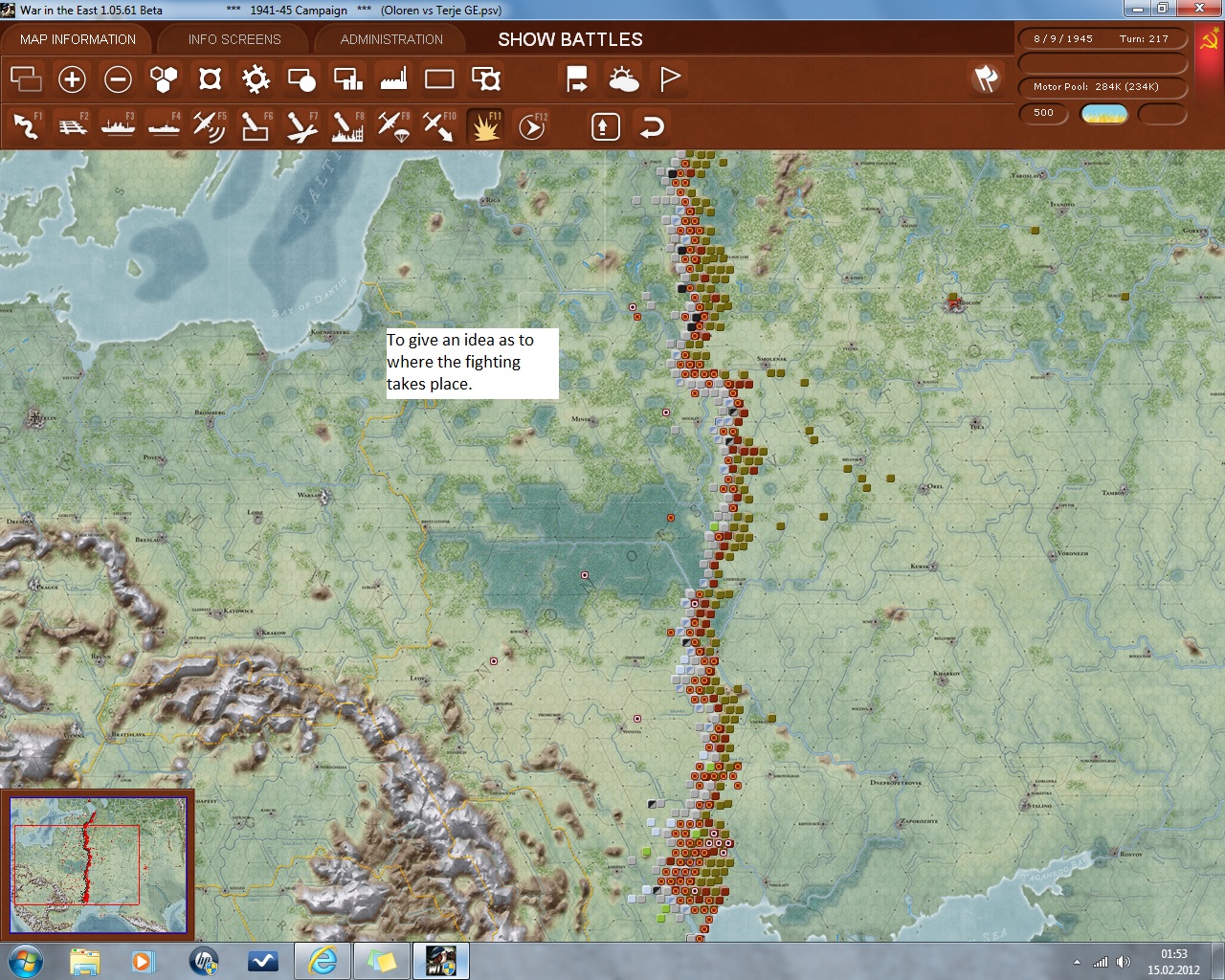Click the Voronezh city label

[1072, 553]
